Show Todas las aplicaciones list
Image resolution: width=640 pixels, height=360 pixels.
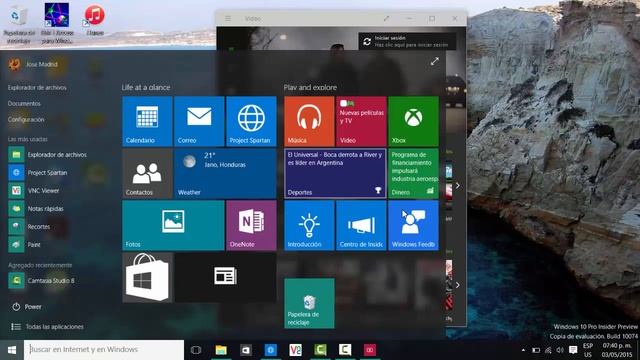click(47, 327)
